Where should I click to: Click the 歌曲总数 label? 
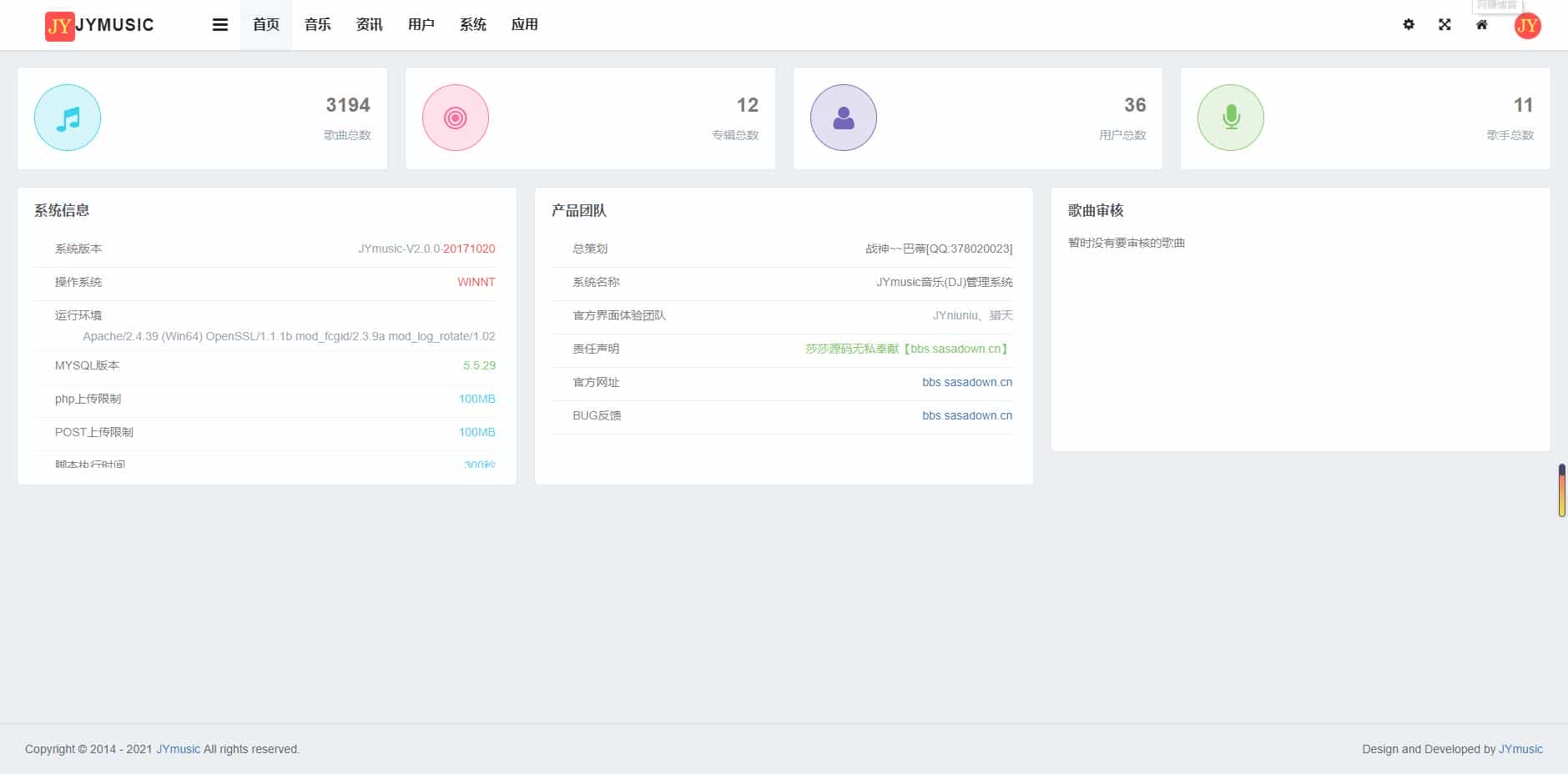tap(347, 135)
